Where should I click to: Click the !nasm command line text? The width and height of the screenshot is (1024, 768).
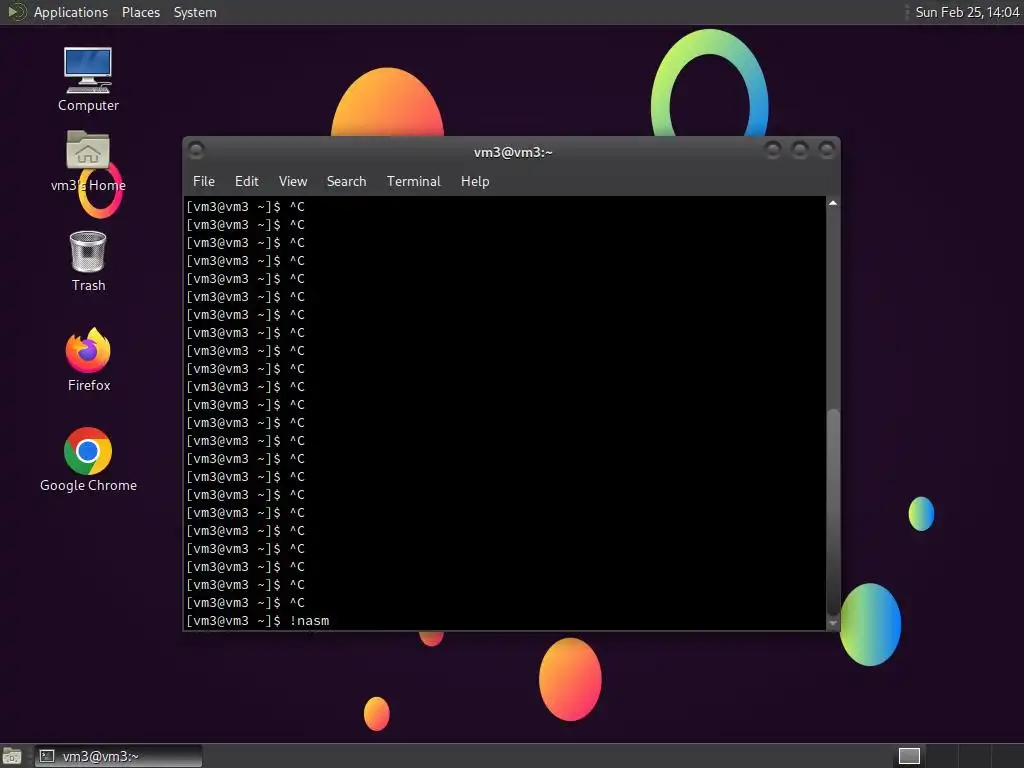(310, 620)
